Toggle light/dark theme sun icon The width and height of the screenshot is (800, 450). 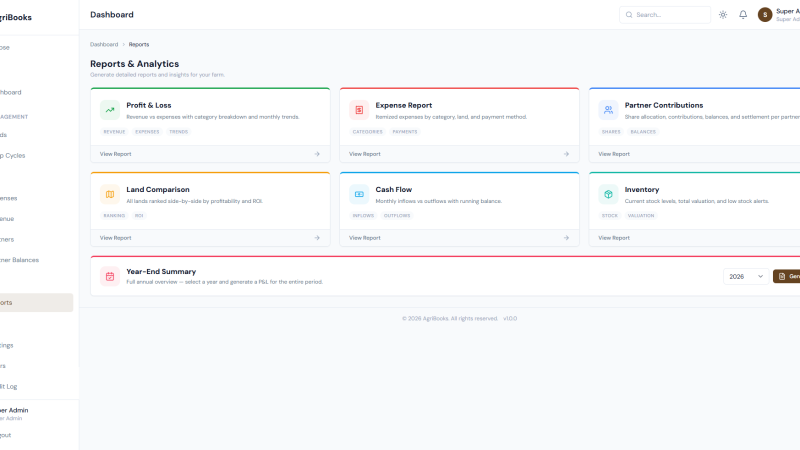pos(723,15)
